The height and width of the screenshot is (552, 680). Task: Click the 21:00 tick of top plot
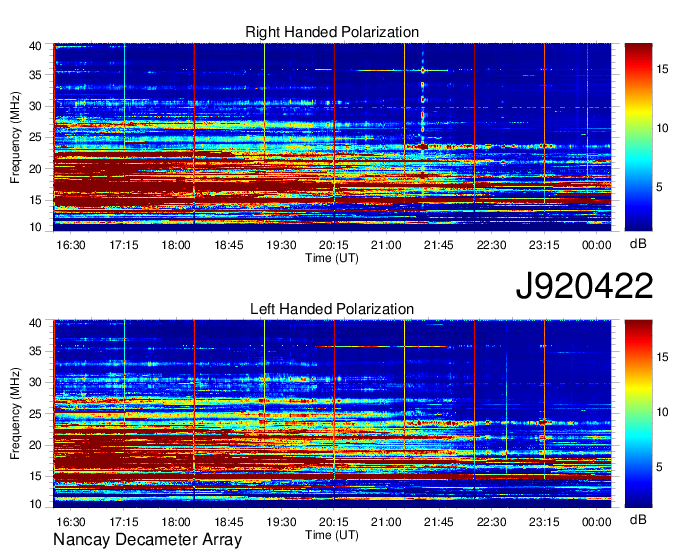click(x=386, y=245)
